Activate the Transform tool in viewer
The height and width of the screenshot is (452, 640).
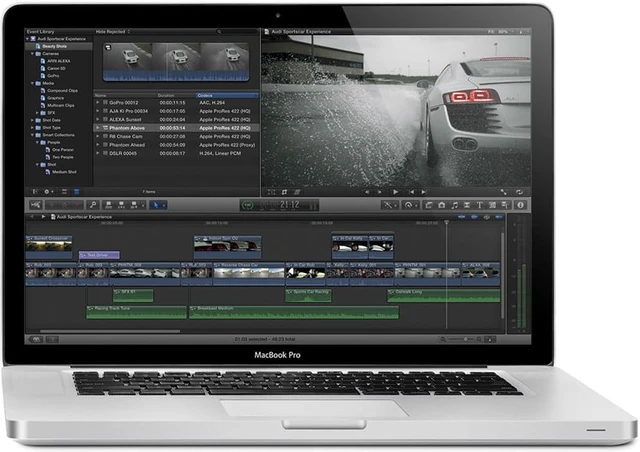coord(271,192)
